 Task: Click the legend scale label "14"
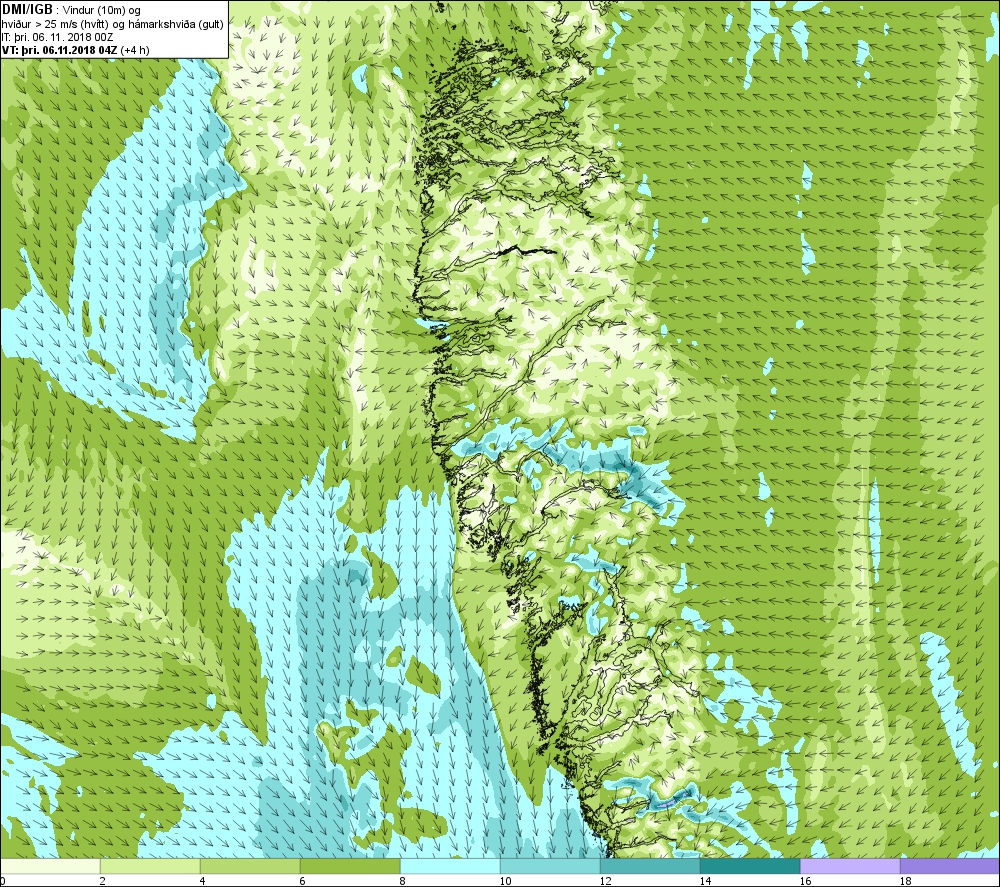(705, 881)
